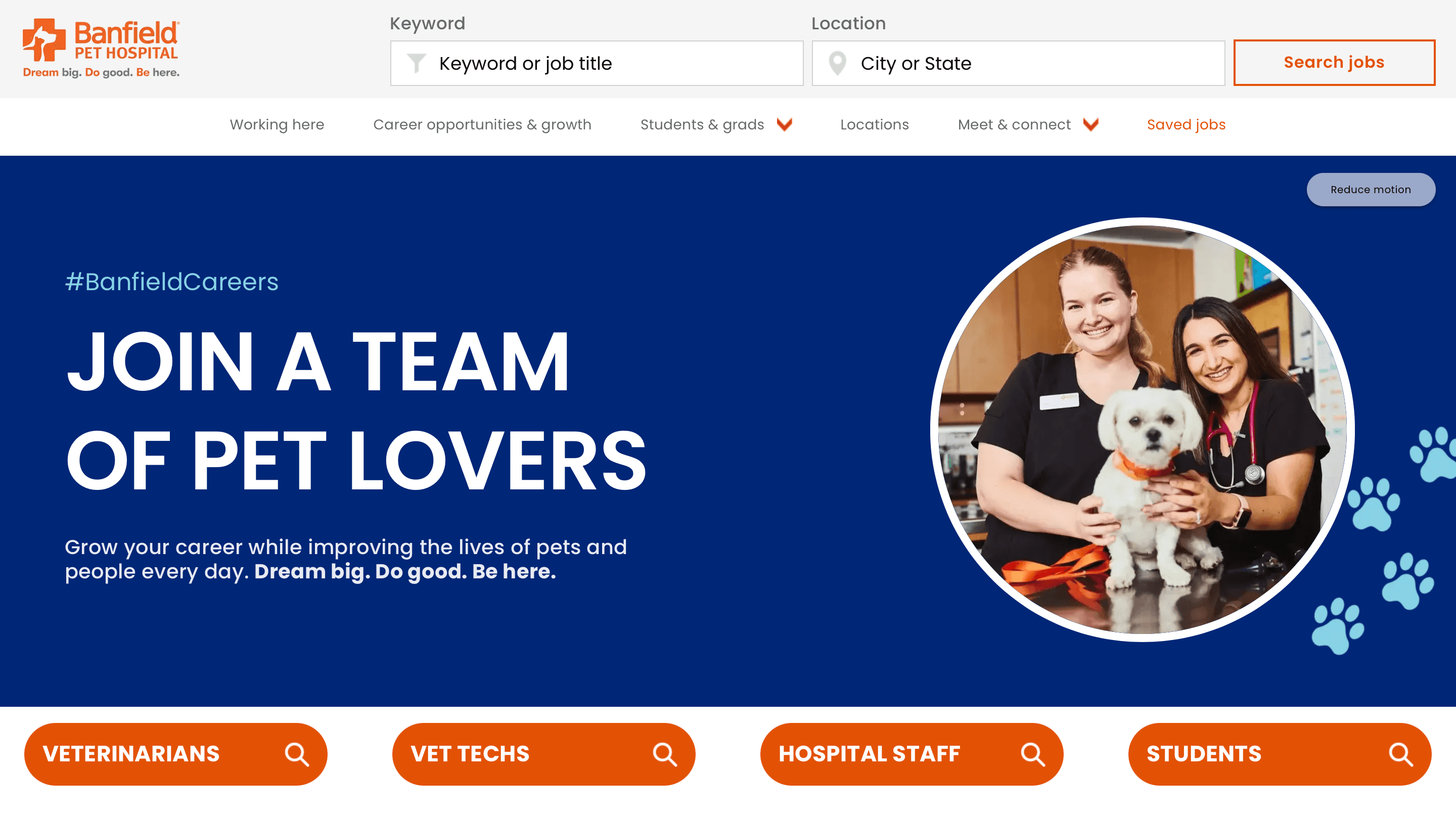Image resolution: width=1456 pixels, height=818 pixels.
Task: View Saved jobs link
Action: point(1186,124)
